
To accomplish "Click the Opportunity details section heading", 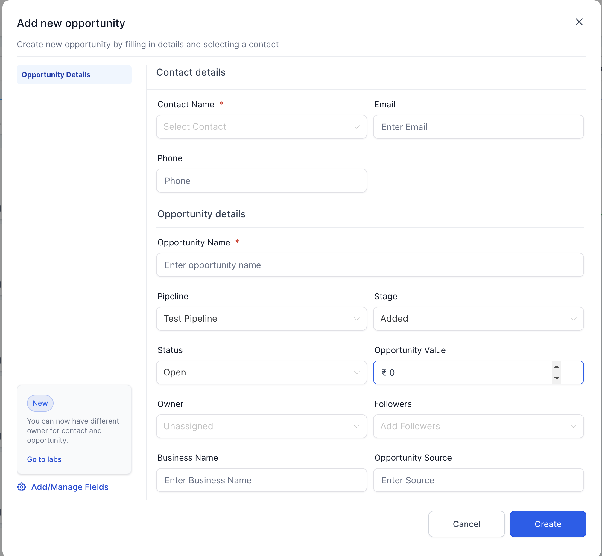I will pyautogui.click(x=201, y=213).
